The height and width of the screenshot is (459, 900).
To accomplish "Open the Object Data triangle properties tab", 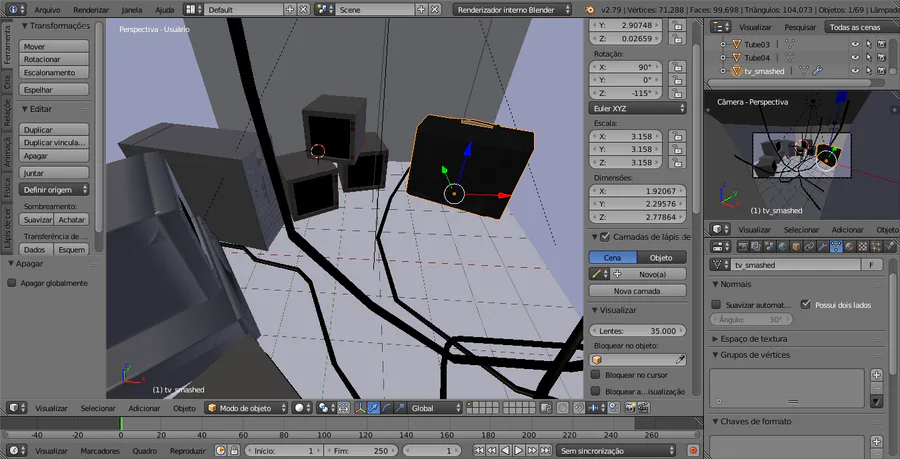I will 836,247.
